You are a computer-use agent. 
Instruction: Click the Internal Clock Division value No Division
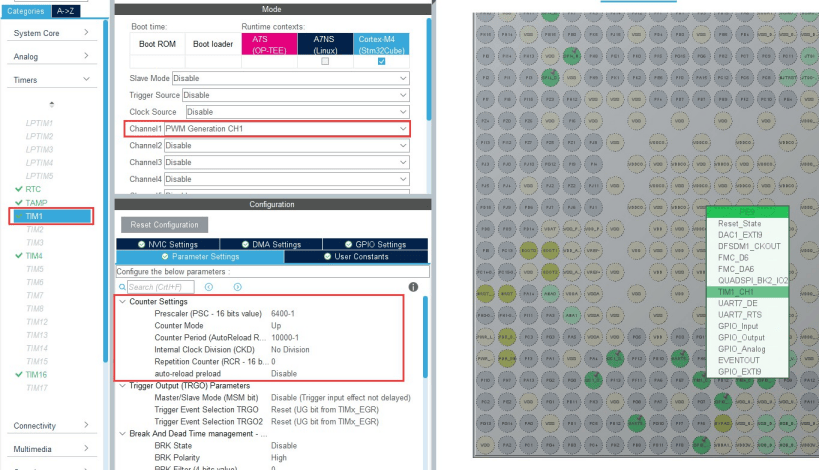tap(290, 350)
